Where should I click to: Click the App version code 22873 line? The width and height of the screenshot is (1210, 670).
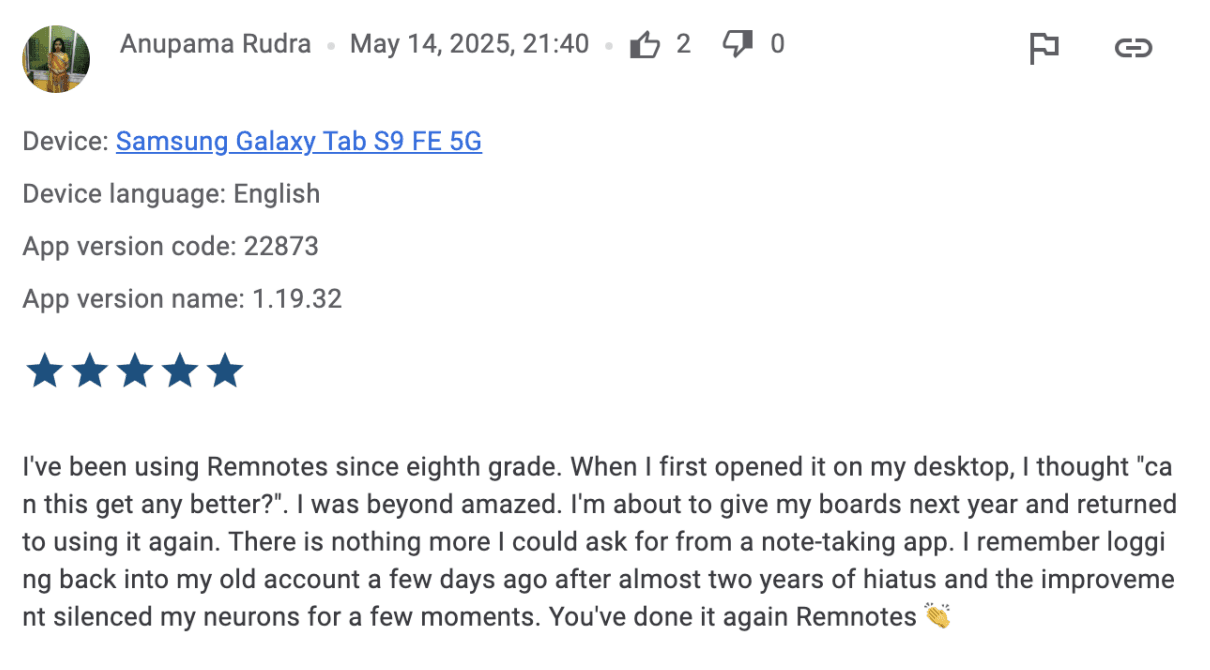pyautogui.click(x=170, y=246)
